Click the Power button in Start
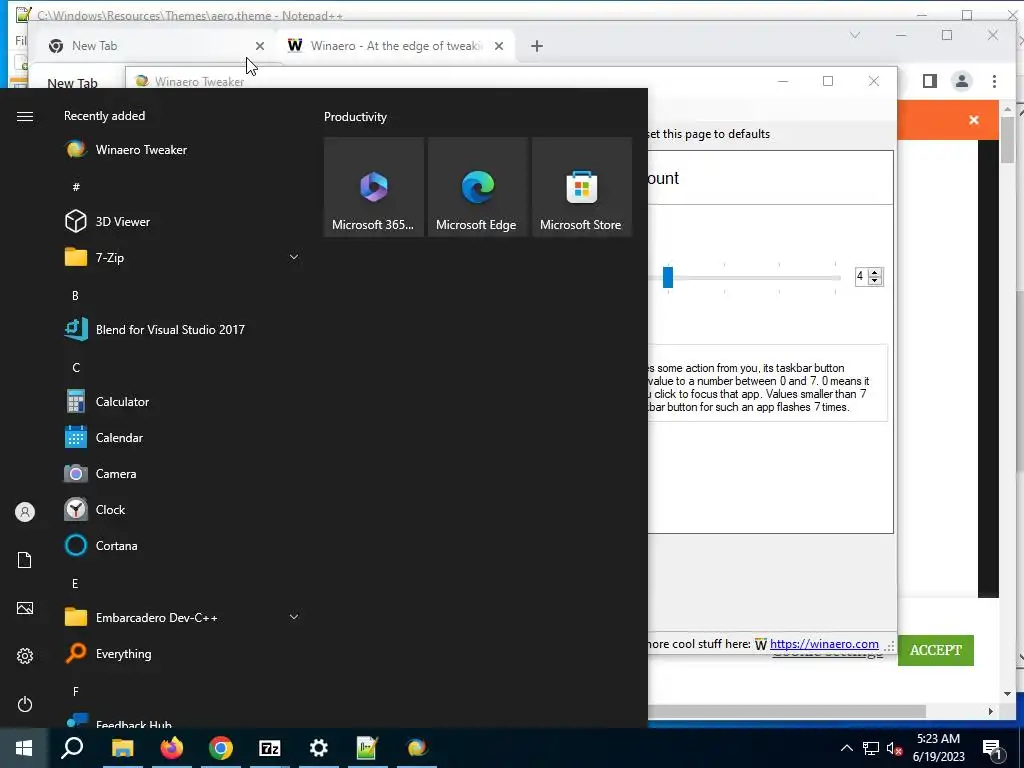This screenshot has width=1024, height=768. (25, 704)
